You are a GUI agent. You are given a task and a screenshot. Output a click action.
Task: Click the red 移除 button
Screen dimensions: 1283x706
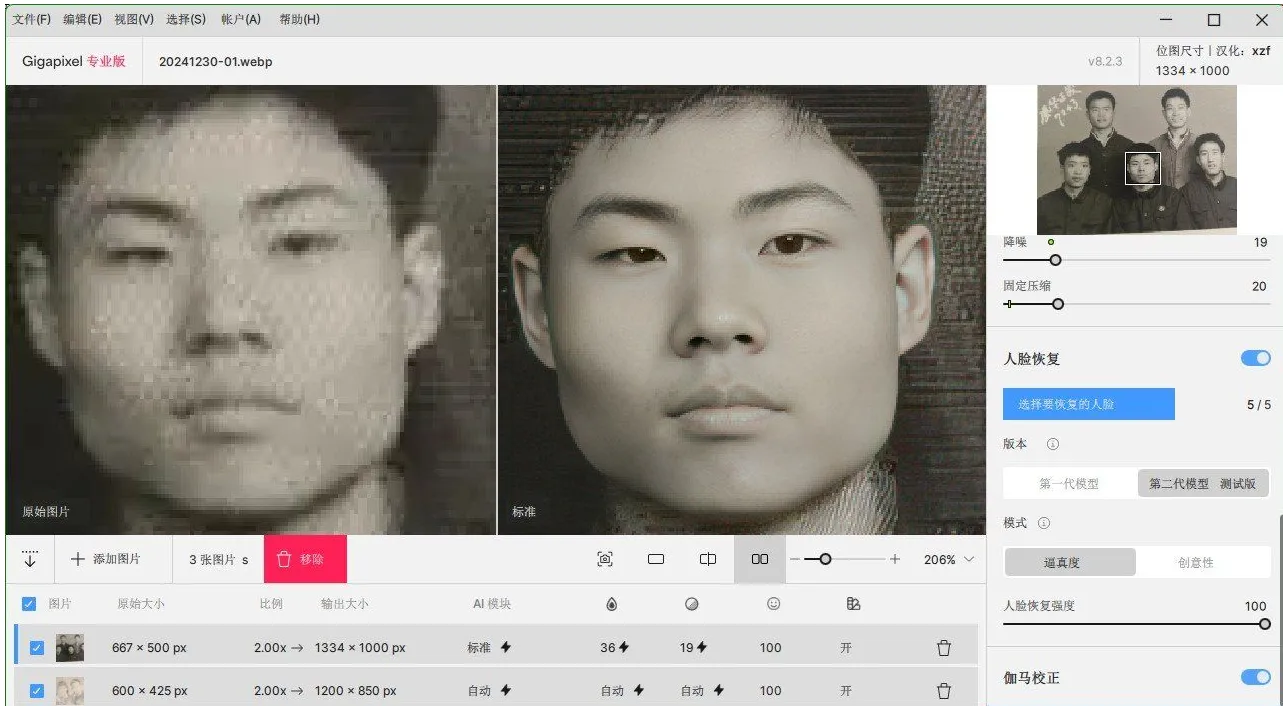point(305,560)
